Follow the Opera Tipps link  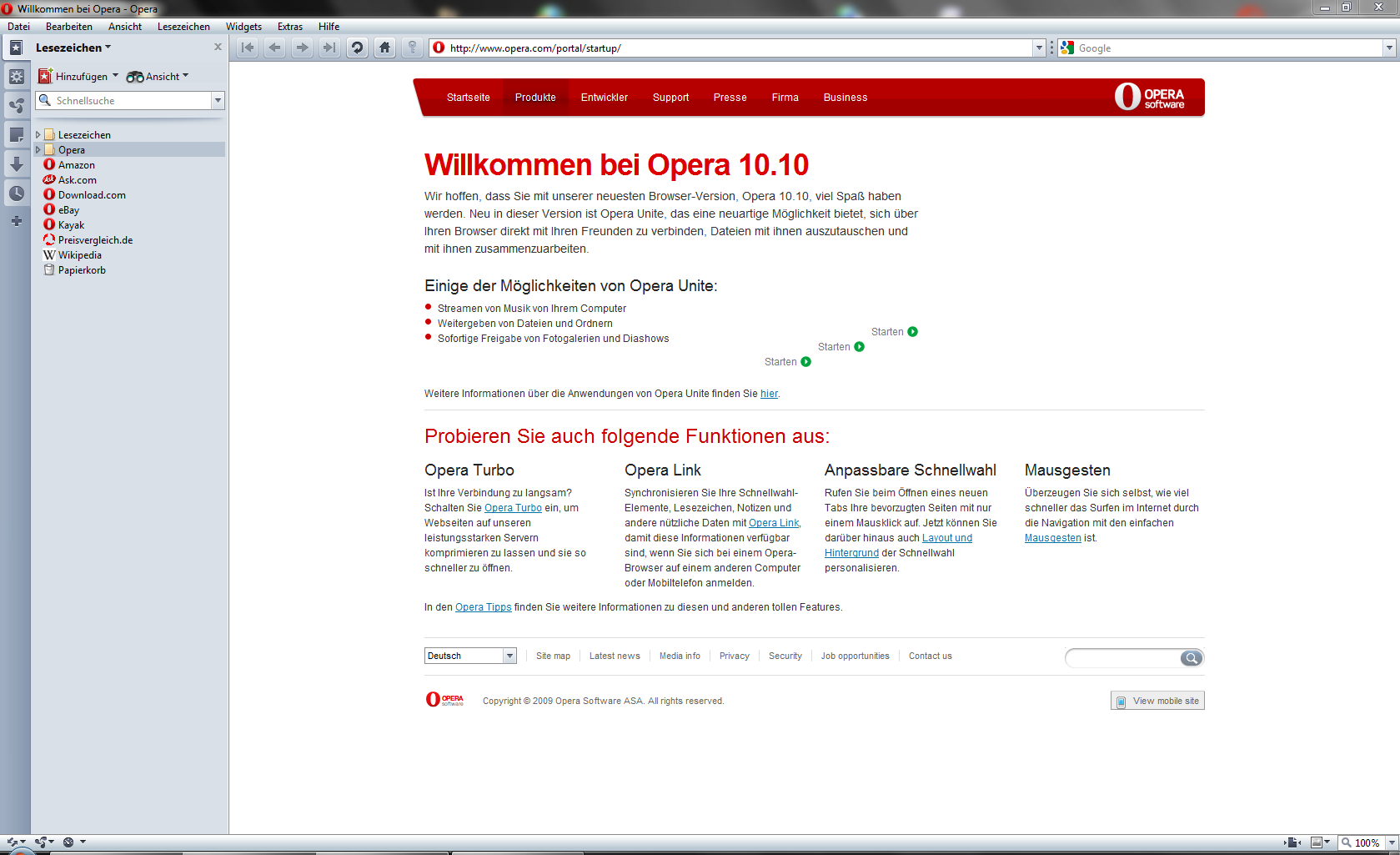pyautogui.click(x=483, y=607)
